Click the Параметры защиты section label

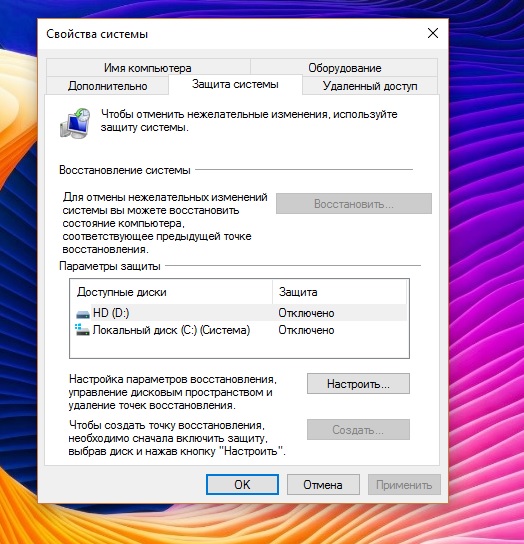(x=110, y=266)
